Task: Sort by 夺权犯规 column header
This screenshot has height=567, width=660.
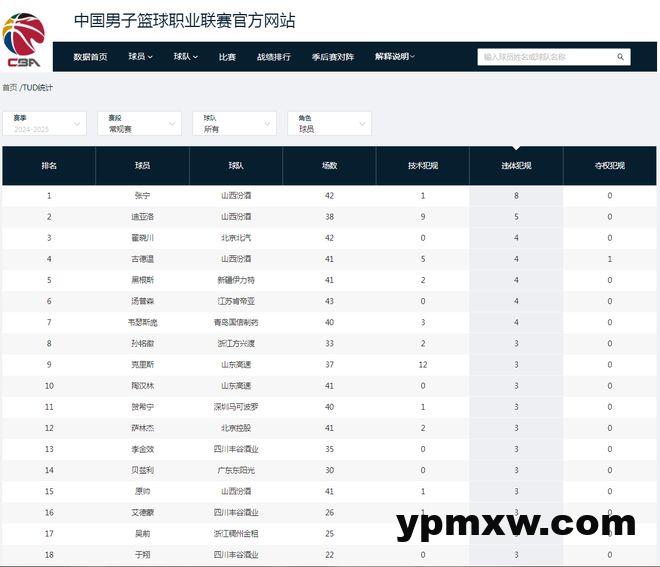Action: pos(609,166)
